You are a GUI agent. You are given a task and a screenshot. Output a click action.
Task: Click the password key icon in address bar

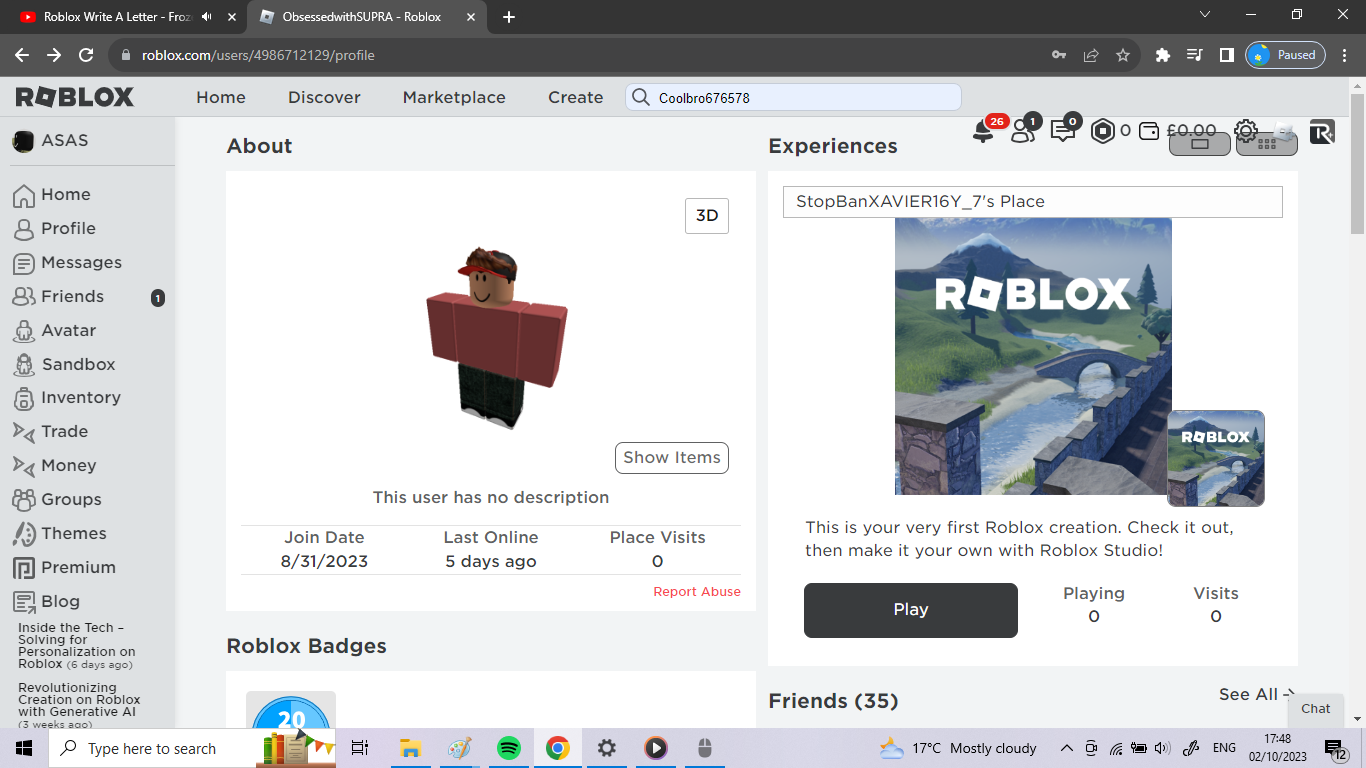click(x=1059, y=55)
